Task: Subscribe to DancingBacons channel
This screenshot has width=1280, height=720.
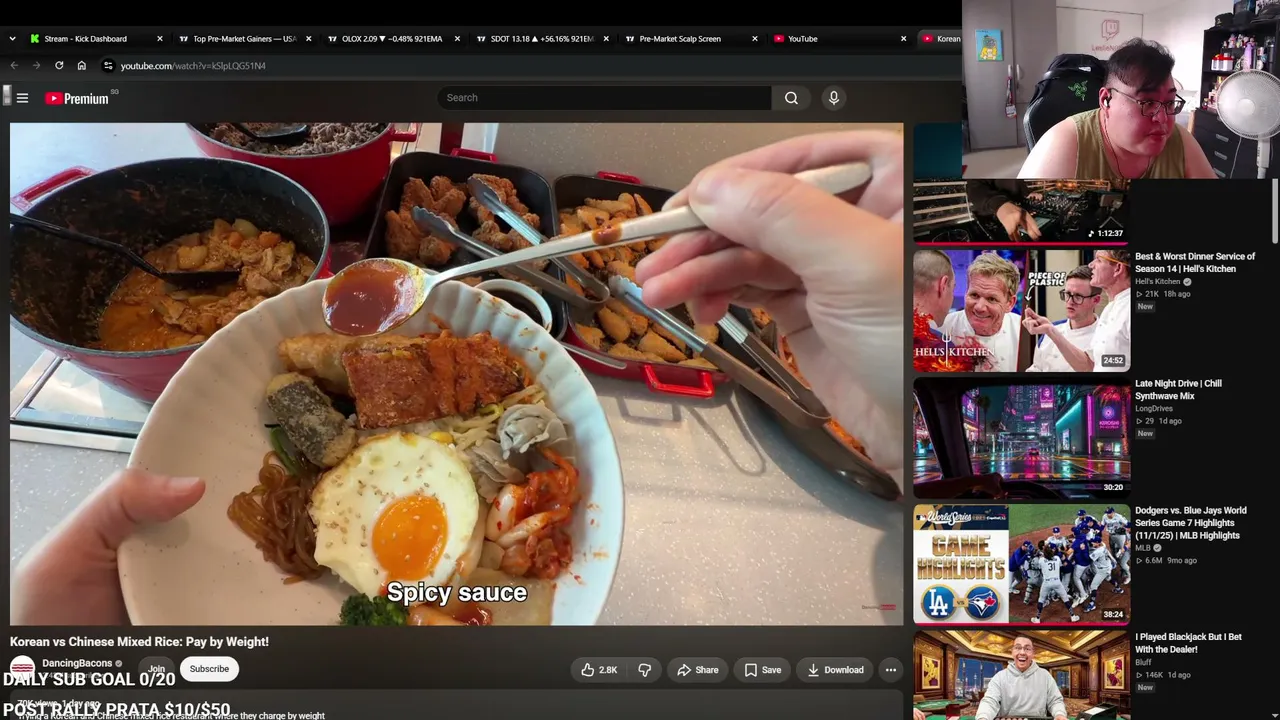Action: click(x=209, y=669)
